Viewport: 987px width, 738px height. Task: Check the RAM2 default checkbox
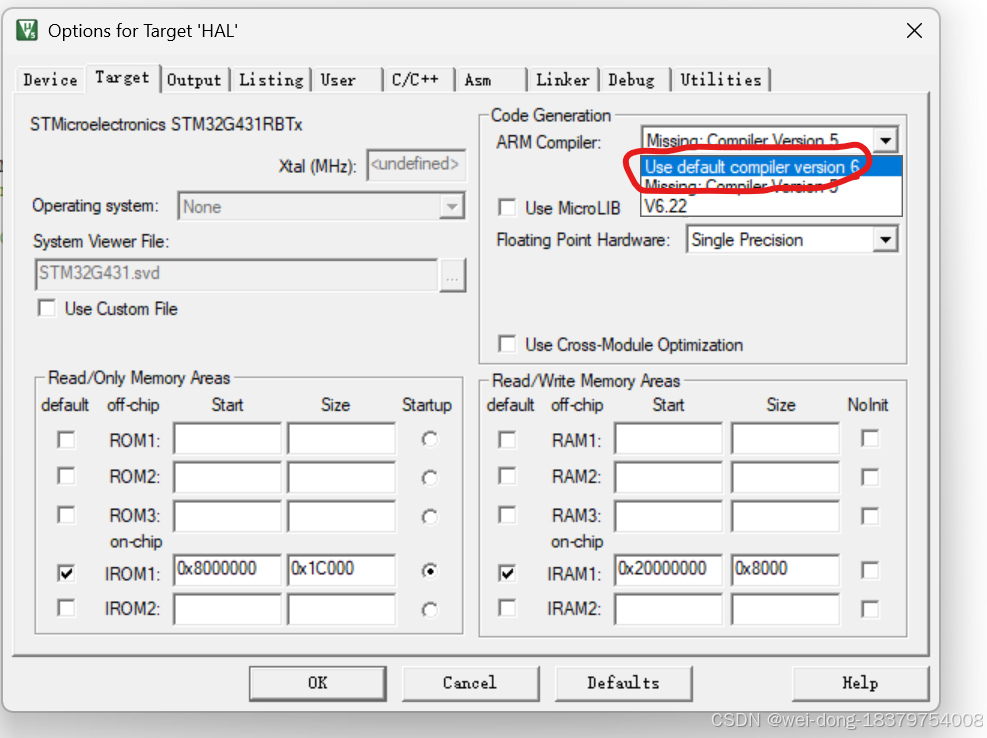point(507,475)
